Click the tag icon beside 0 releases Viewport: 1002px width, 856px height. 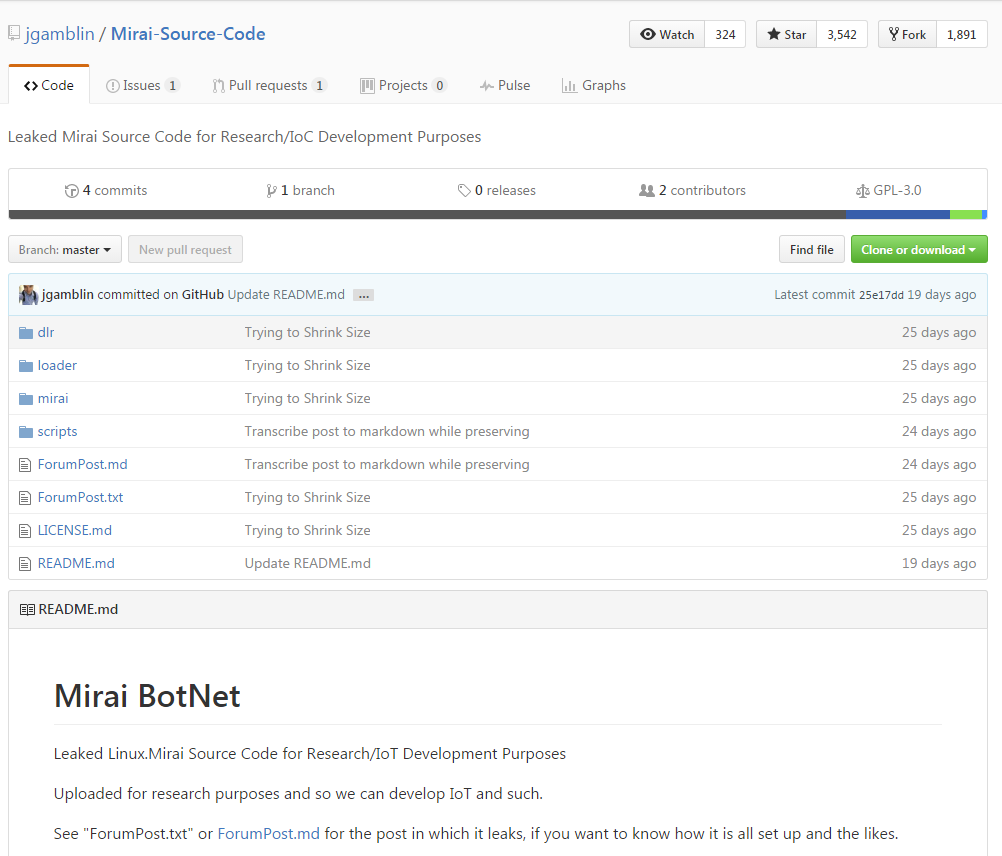(464, 190)
